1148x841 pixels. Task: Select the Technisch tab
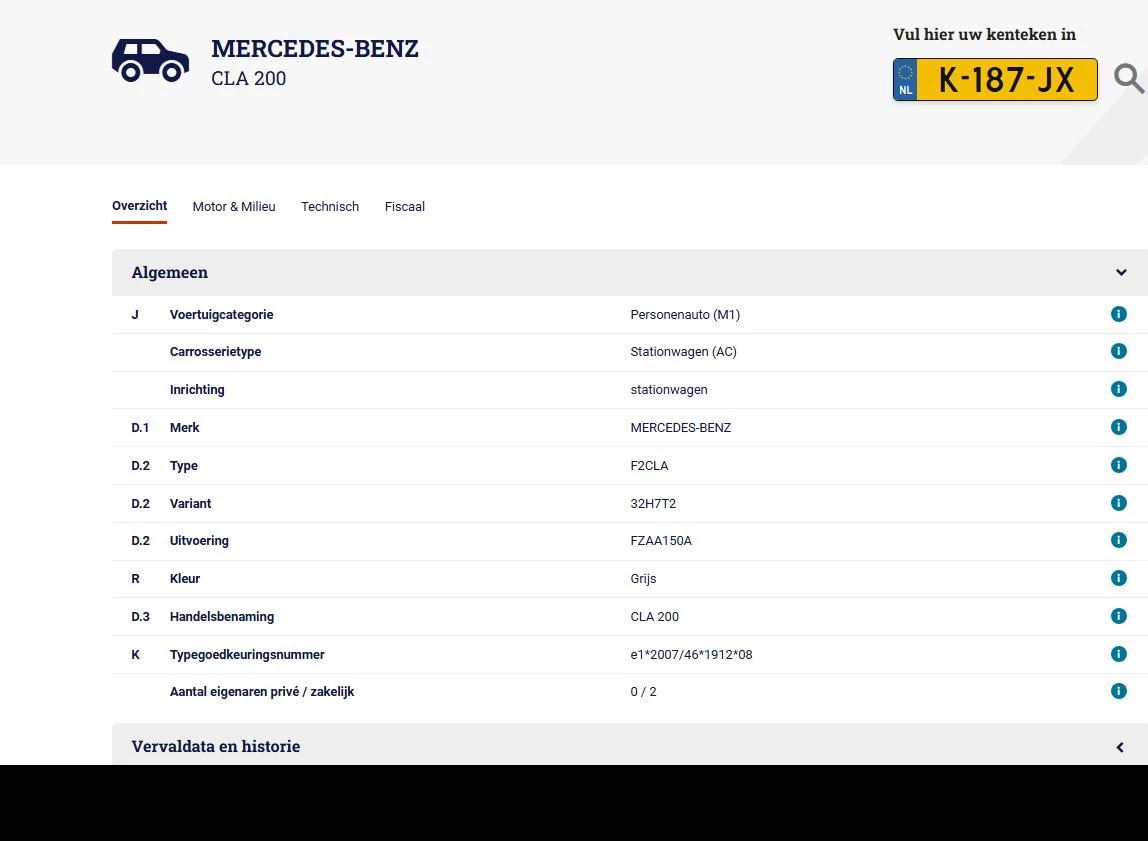tap(329, 206)
